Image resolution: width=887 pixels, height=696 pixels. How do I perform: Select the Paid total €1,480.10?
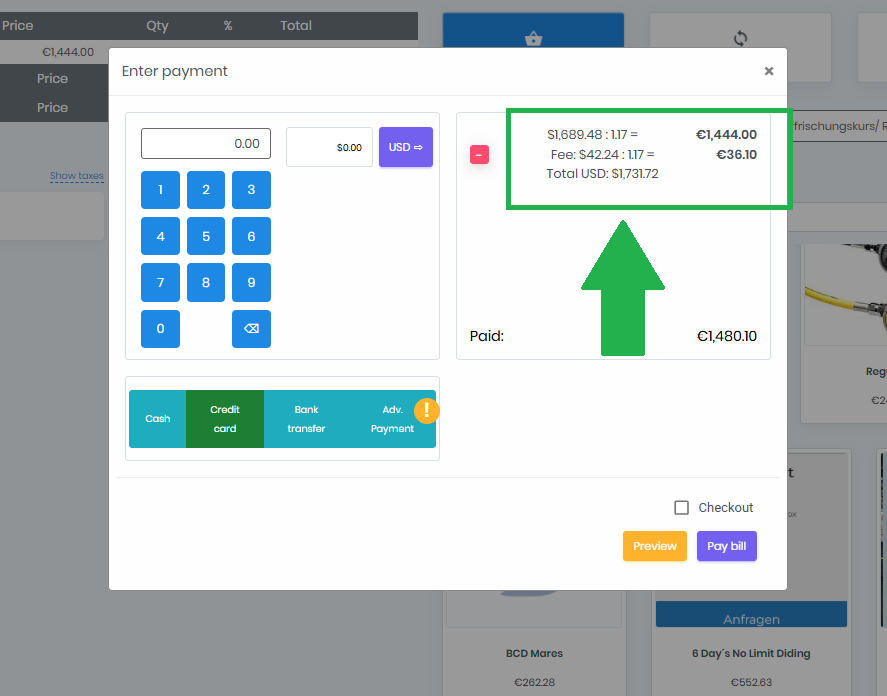point(726,336)
